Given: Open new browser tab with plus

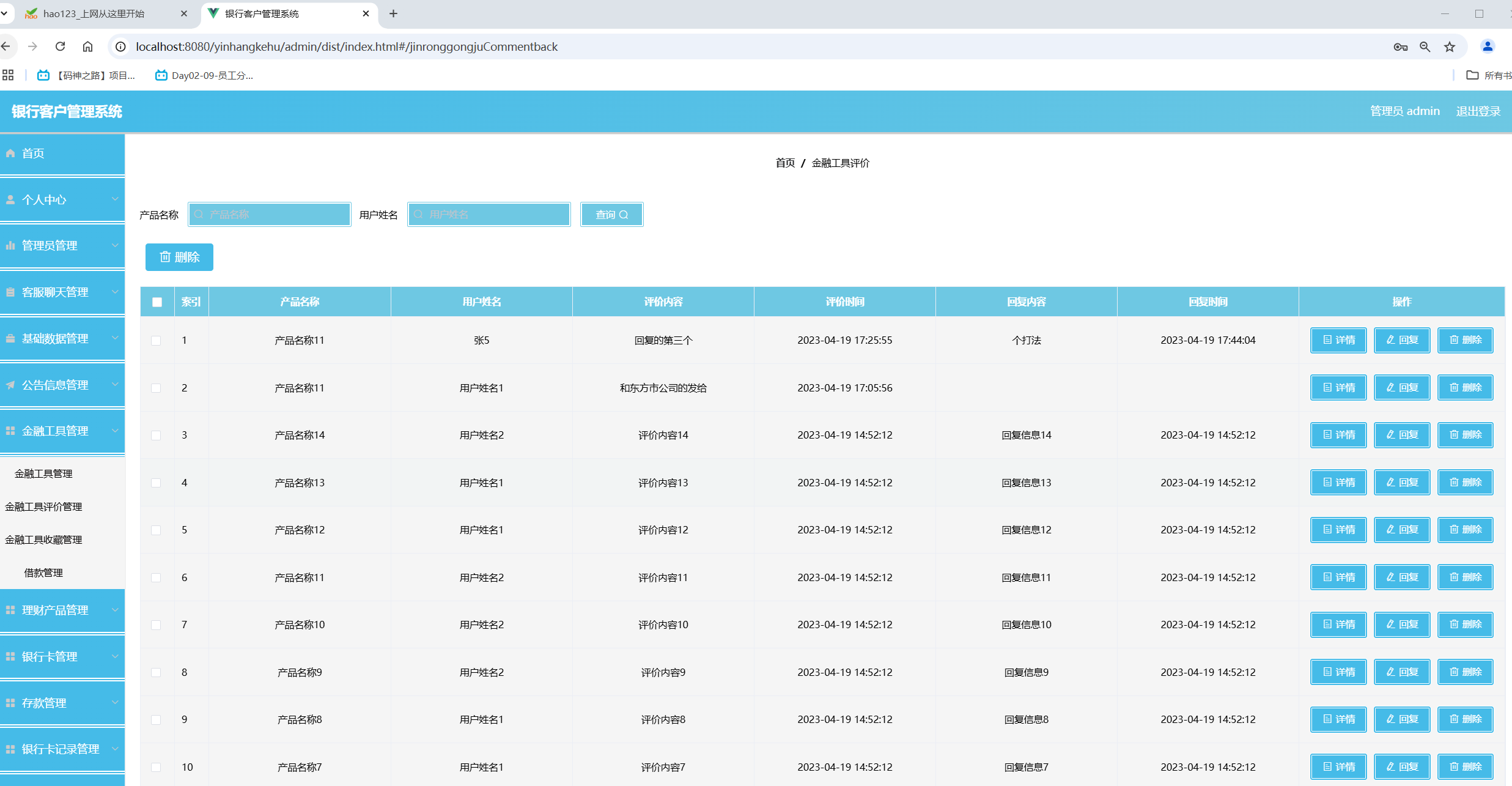Looking at the screenshot, I should 393,13.
